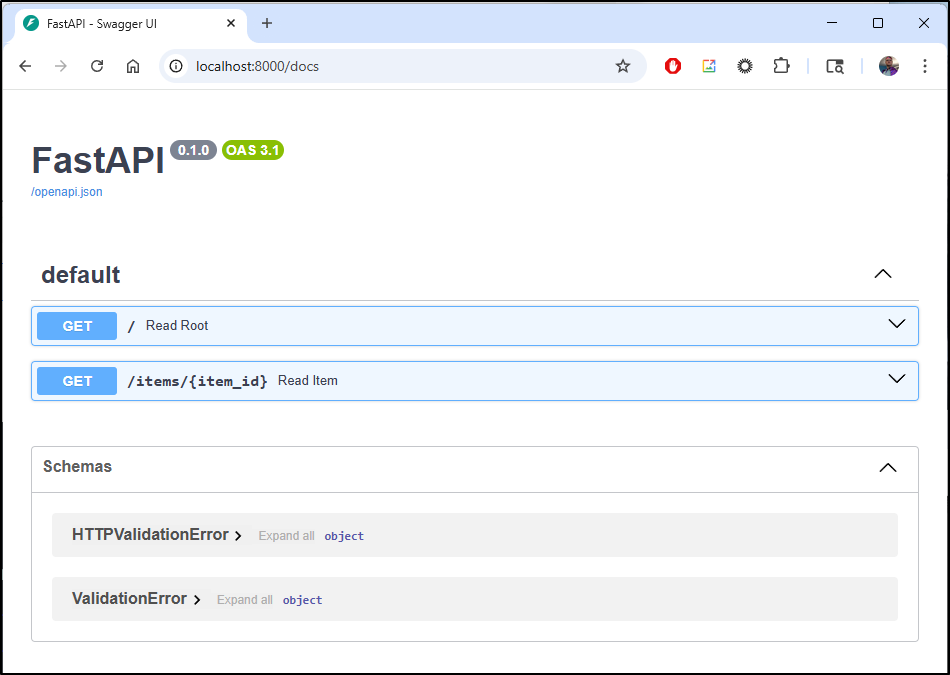
Task: Collapse the default endpoints section
Action: coord(882,273)
